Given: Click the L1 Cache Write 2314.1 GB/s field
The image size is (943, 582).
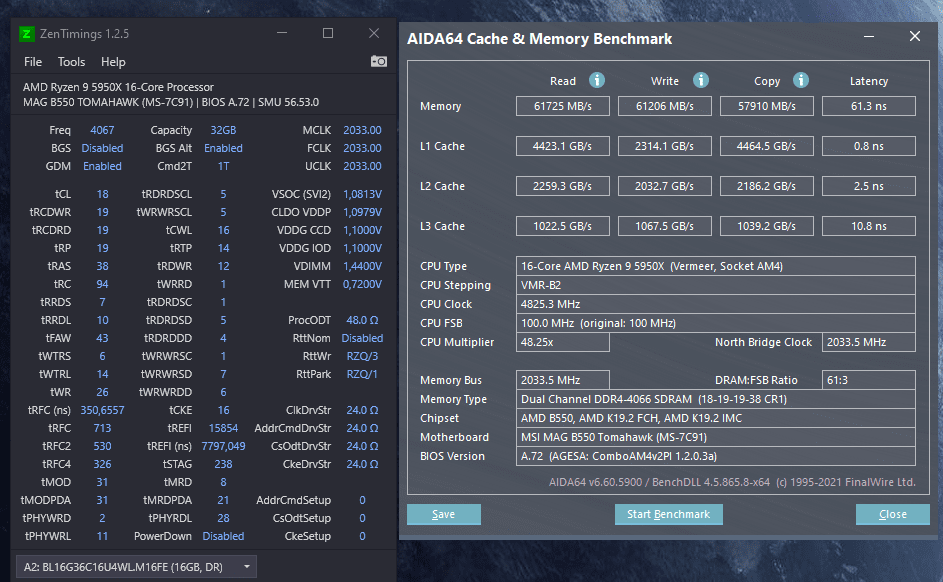Looking at the screenshot, I should [665, 146].
